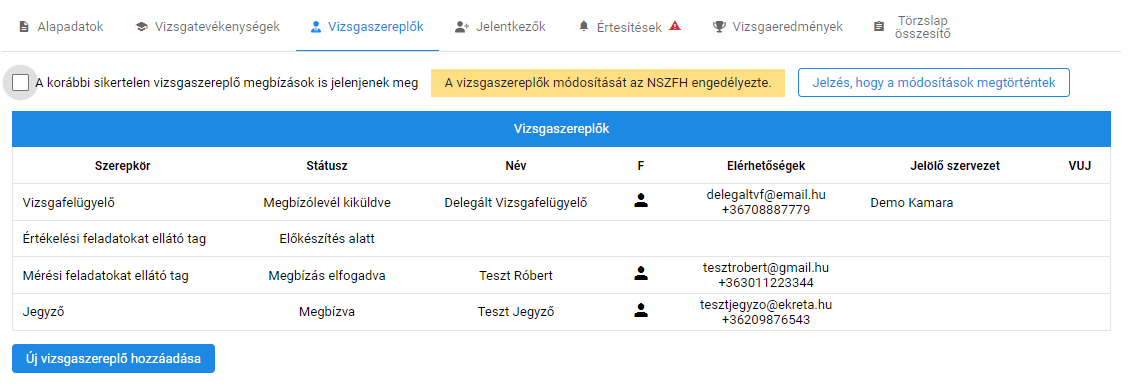
Task: Click the name Delegált Vizsgafelügyelő
Action: coord(516,202)
